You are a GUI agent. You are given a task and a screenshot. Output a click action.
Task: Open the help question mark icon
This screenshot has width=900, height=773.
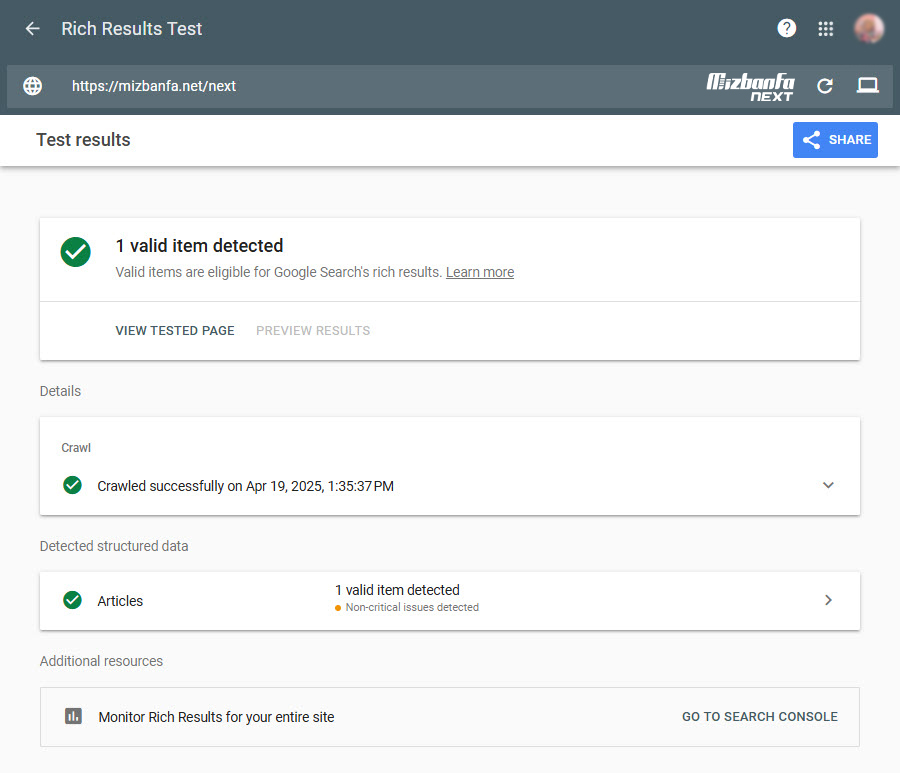[x=786, y=28]
